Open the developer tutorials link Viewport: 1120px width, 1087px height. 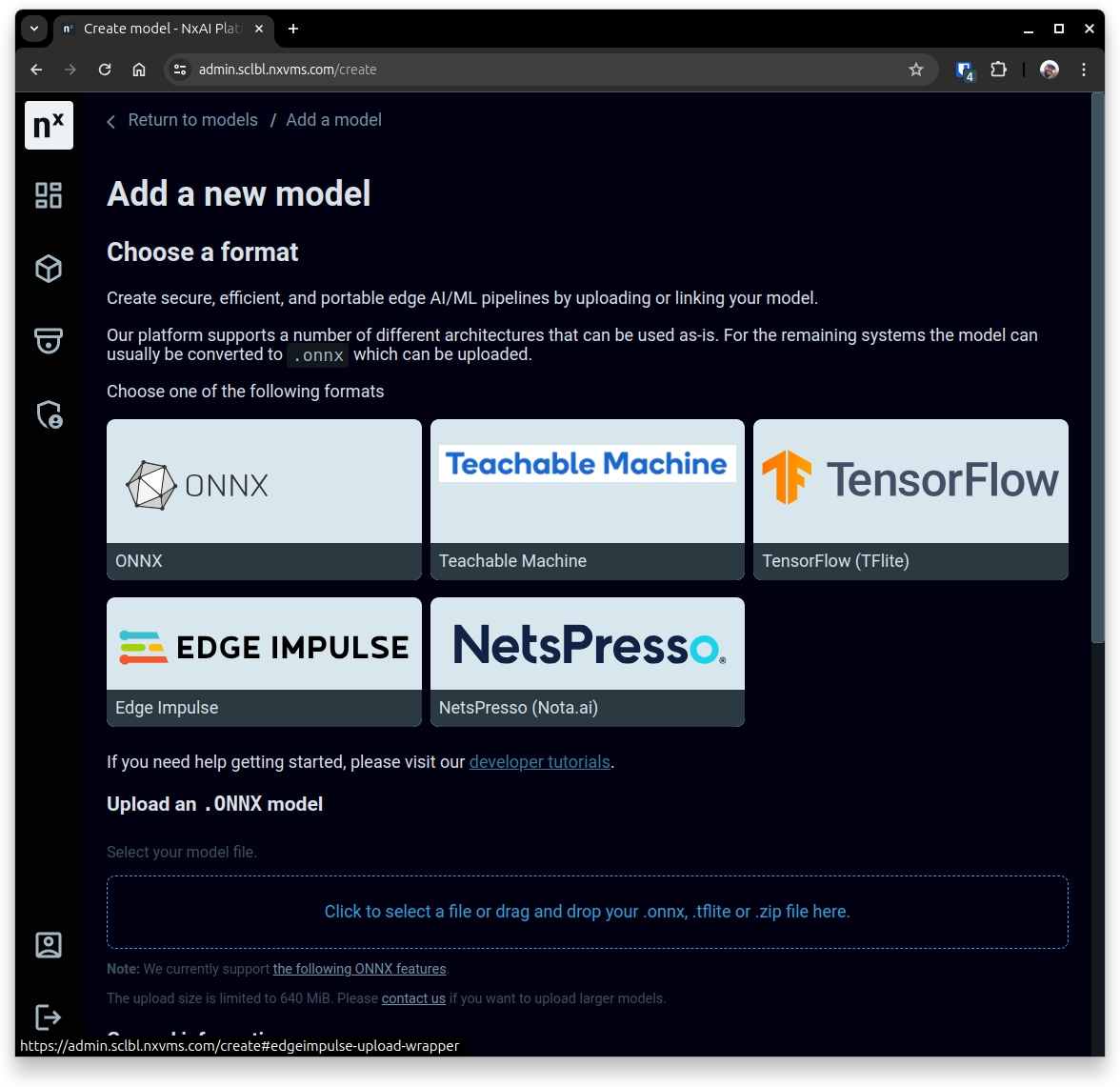tap(539, 762)
